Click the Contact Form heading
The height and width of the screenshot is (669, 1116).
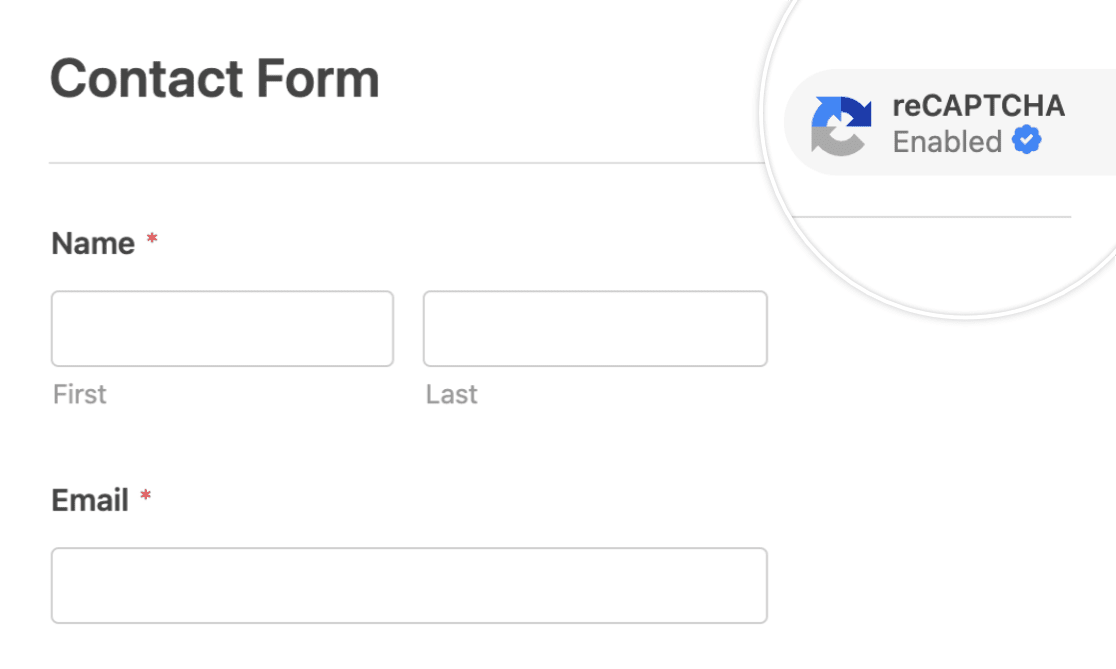pos(215,80)
